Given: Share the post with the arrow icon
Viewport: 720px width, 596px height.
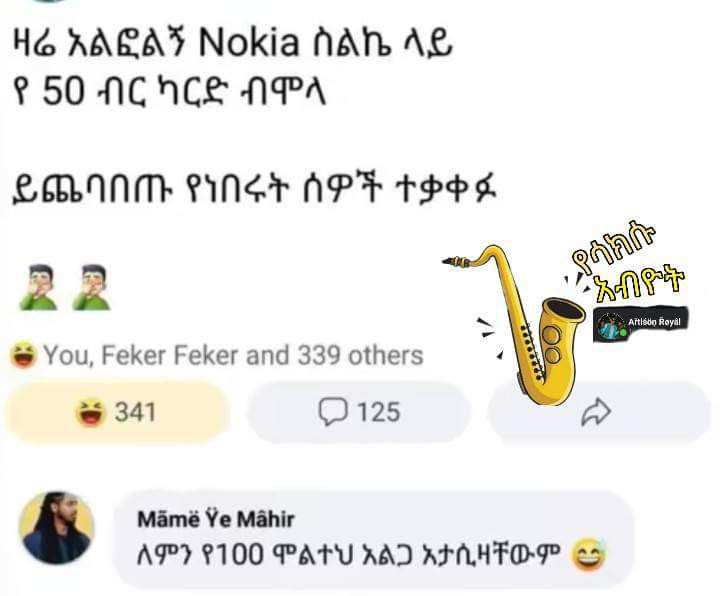Looking at the screenshot, I should click(596, 412).
